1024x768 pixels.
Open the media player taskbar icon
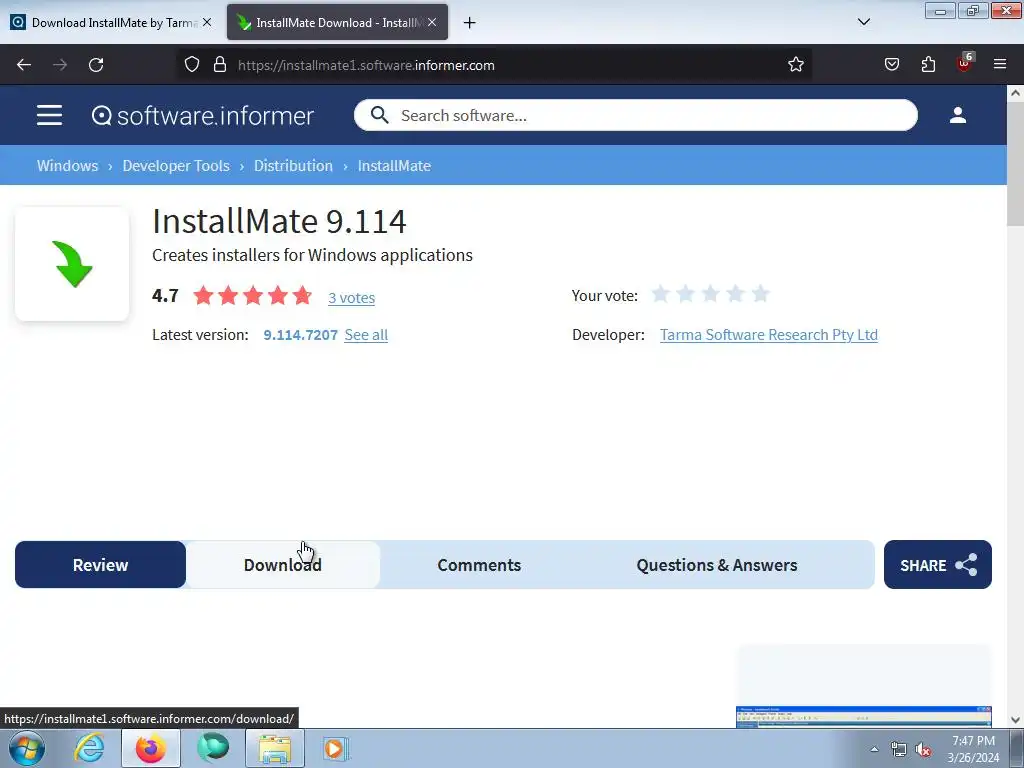(x=336, y=748)
